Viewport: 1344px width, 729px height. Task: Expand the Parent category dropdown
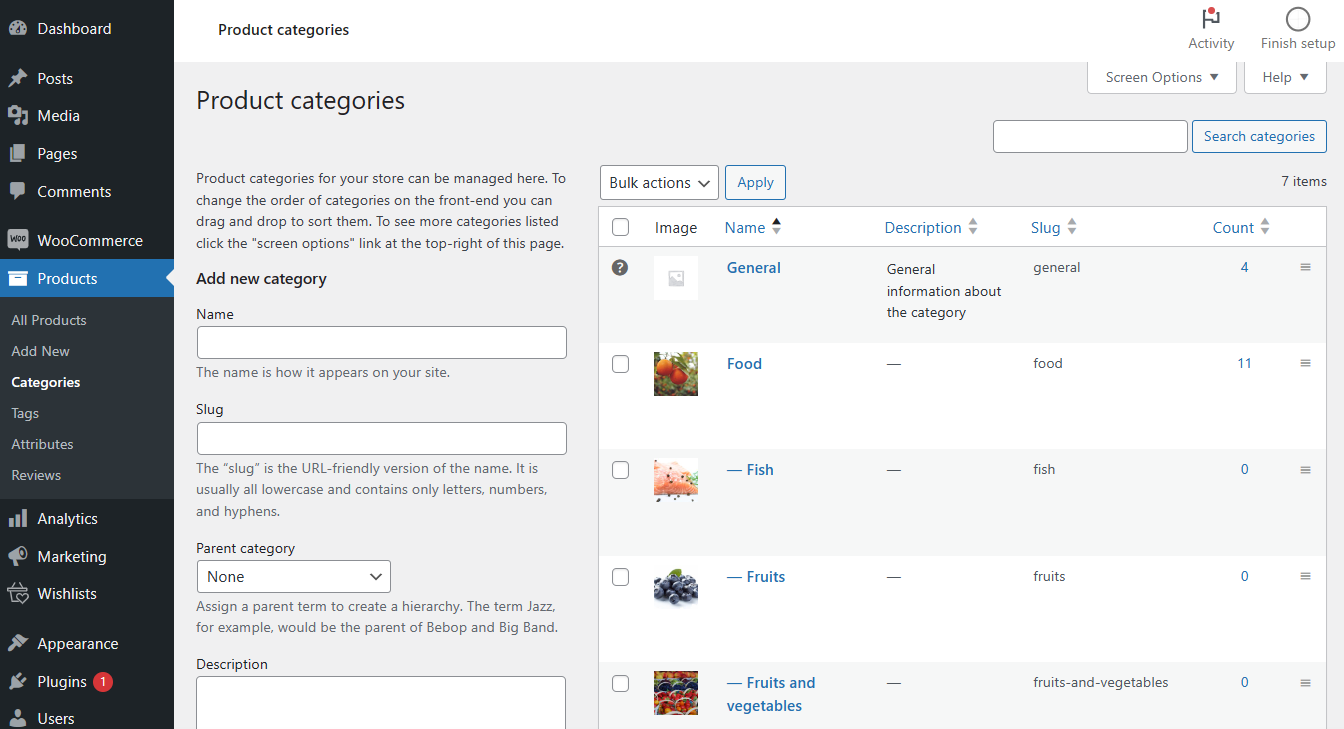pyautogui.click(x=294, y=577)
